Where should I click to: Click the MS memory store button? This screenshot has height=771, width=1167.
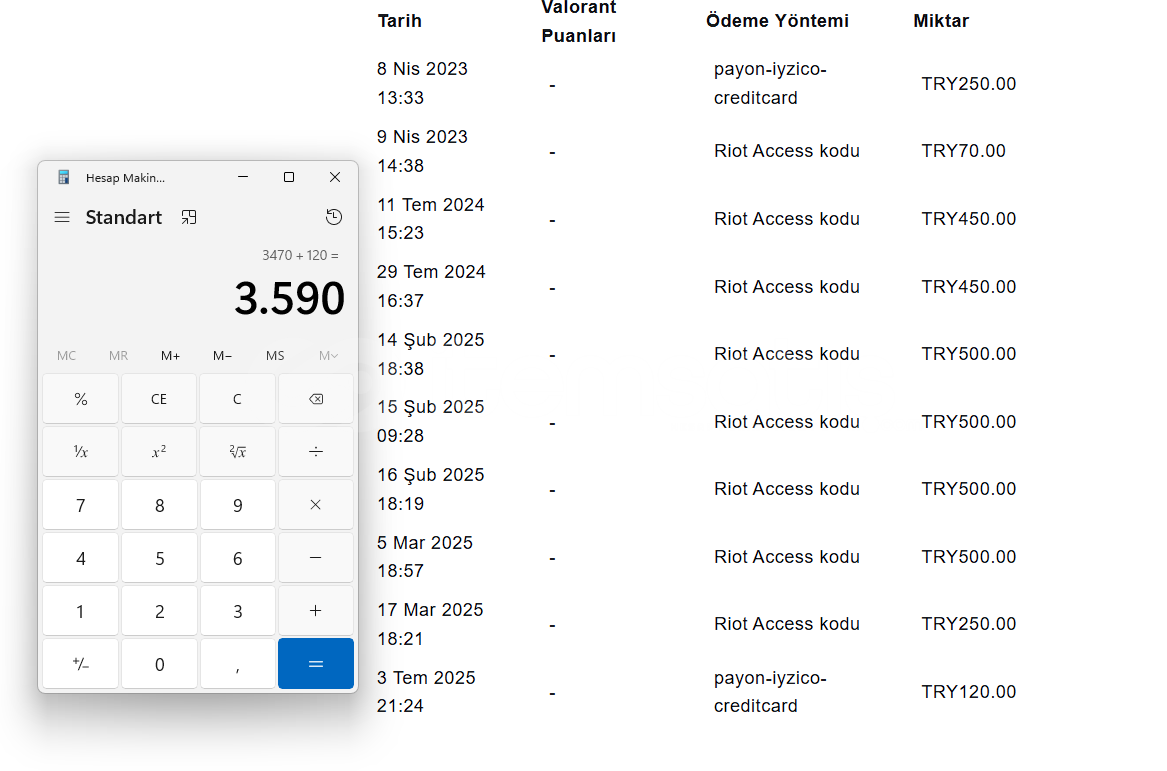click(x=275, y=356)
